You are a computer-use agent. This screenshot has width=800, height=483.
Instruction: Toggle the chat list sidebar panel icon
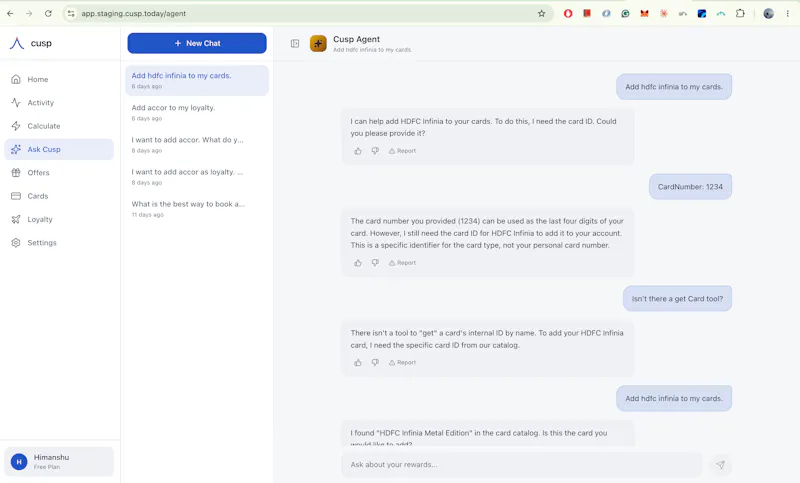tap(295, 43)
